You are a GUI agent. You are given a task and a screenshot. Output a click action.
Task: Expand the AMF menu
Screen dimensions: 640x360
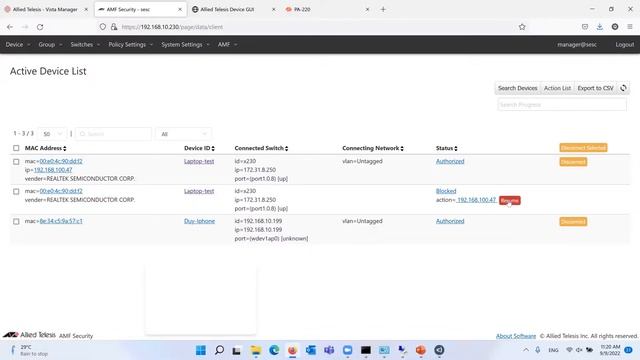(x=227, y=44)
